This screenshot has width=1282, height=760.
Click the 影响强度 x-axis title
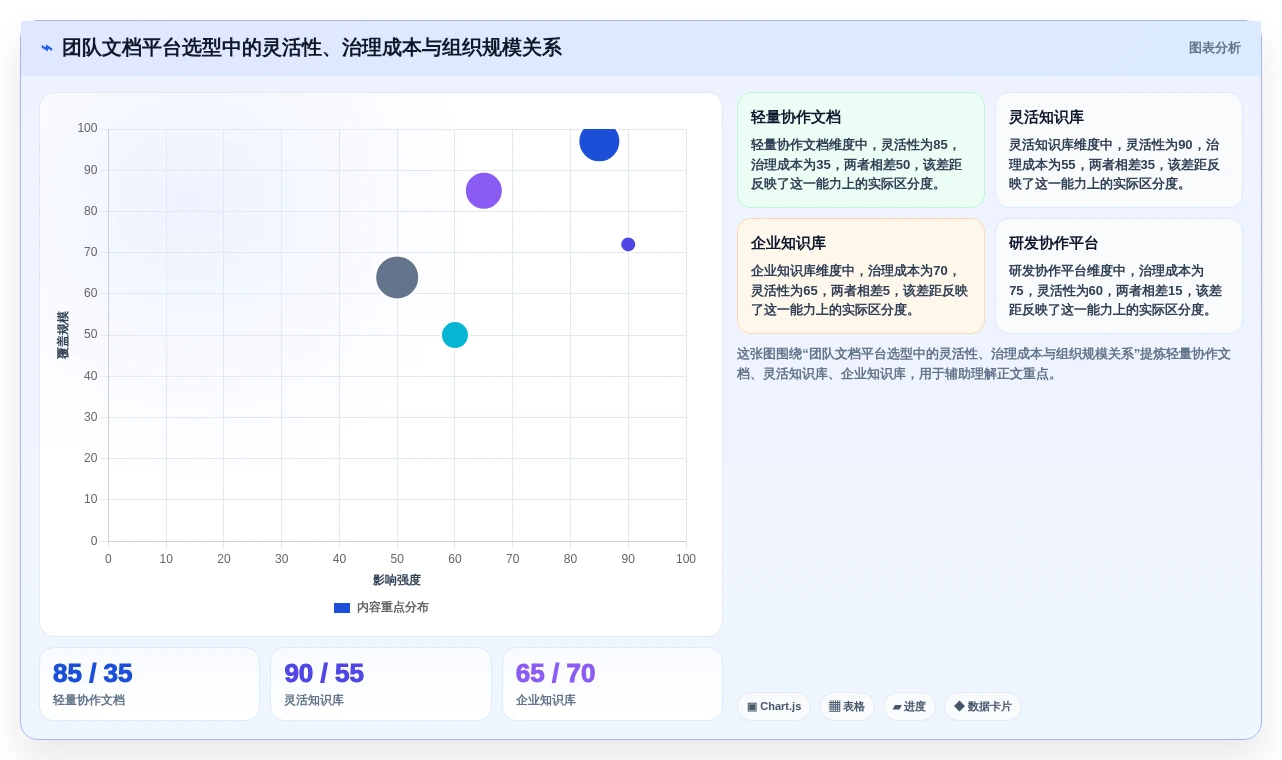coord(397,580)
